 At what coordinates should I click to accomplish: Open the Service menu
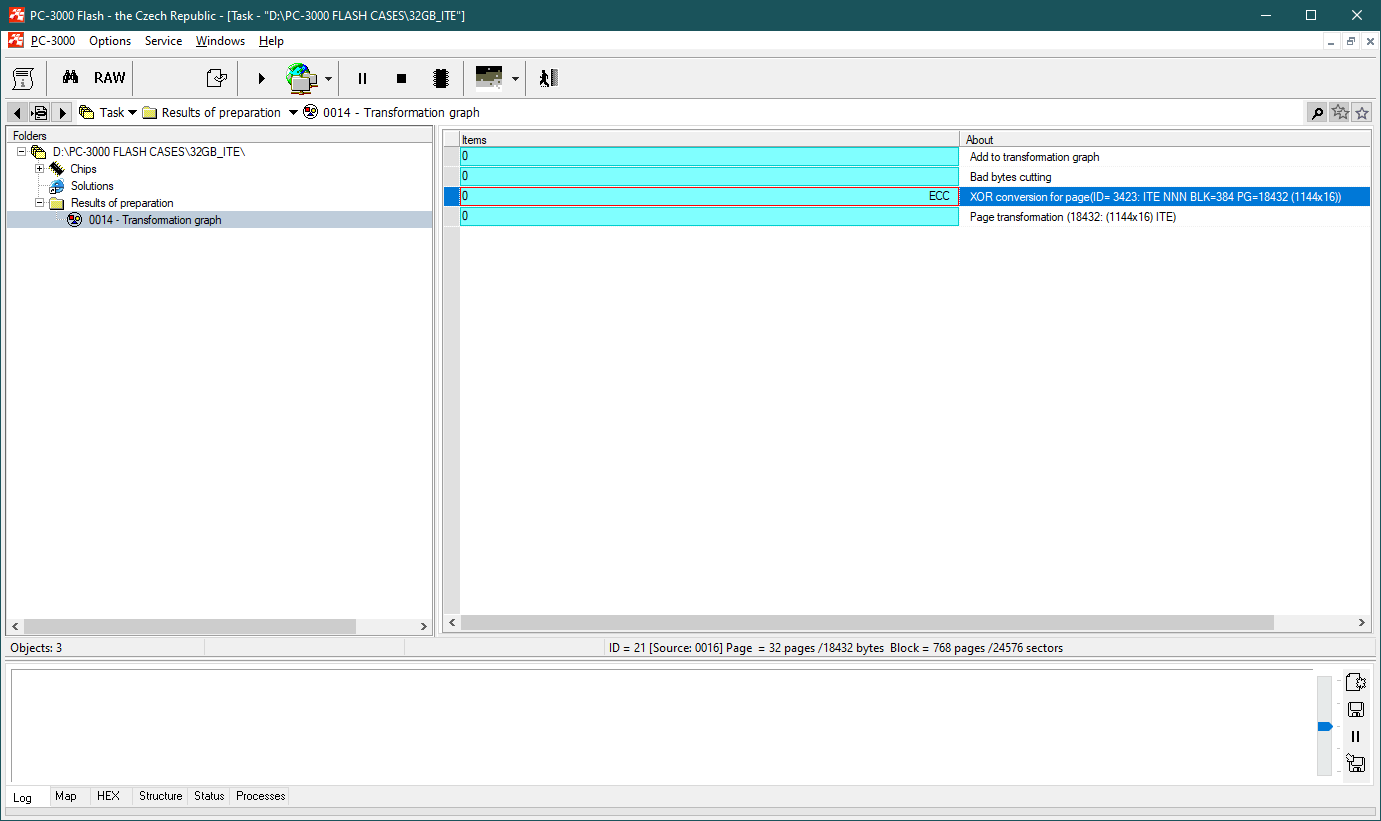click(x=163, y=41)
